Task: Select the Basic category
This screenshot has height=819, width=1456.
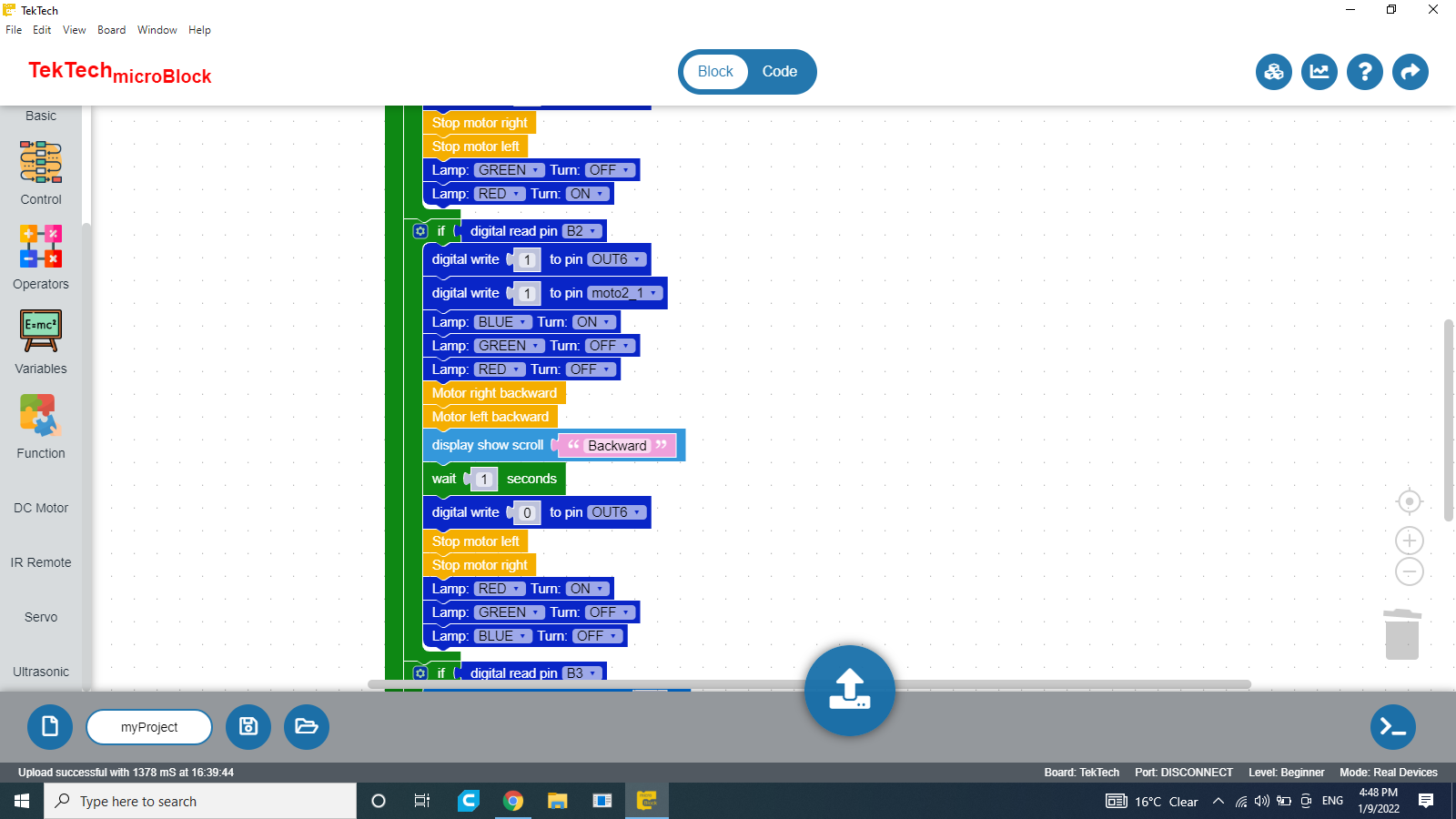Action: [x=41, y=116]
